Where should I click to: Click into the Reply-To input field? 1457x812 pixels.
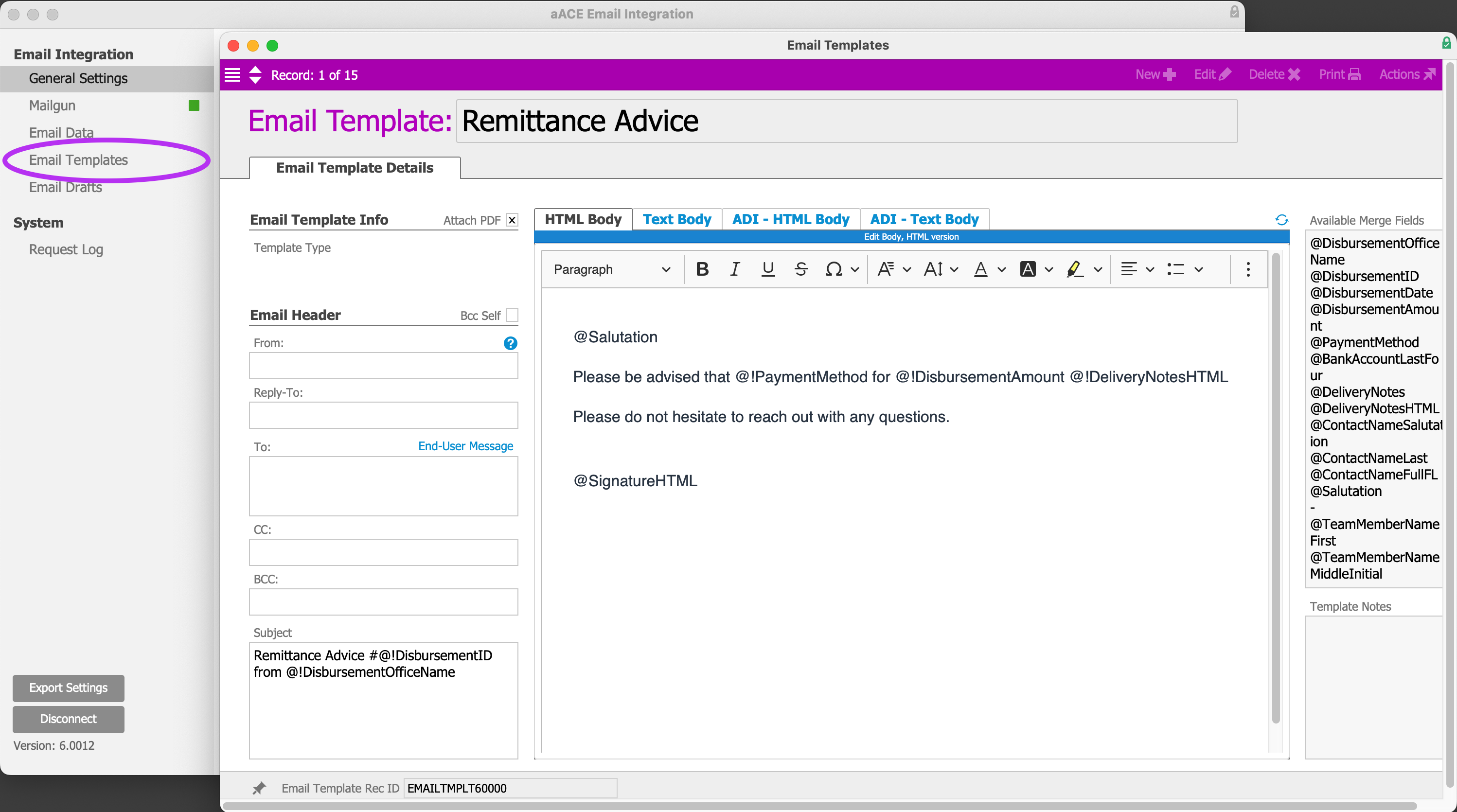[383, 415]
